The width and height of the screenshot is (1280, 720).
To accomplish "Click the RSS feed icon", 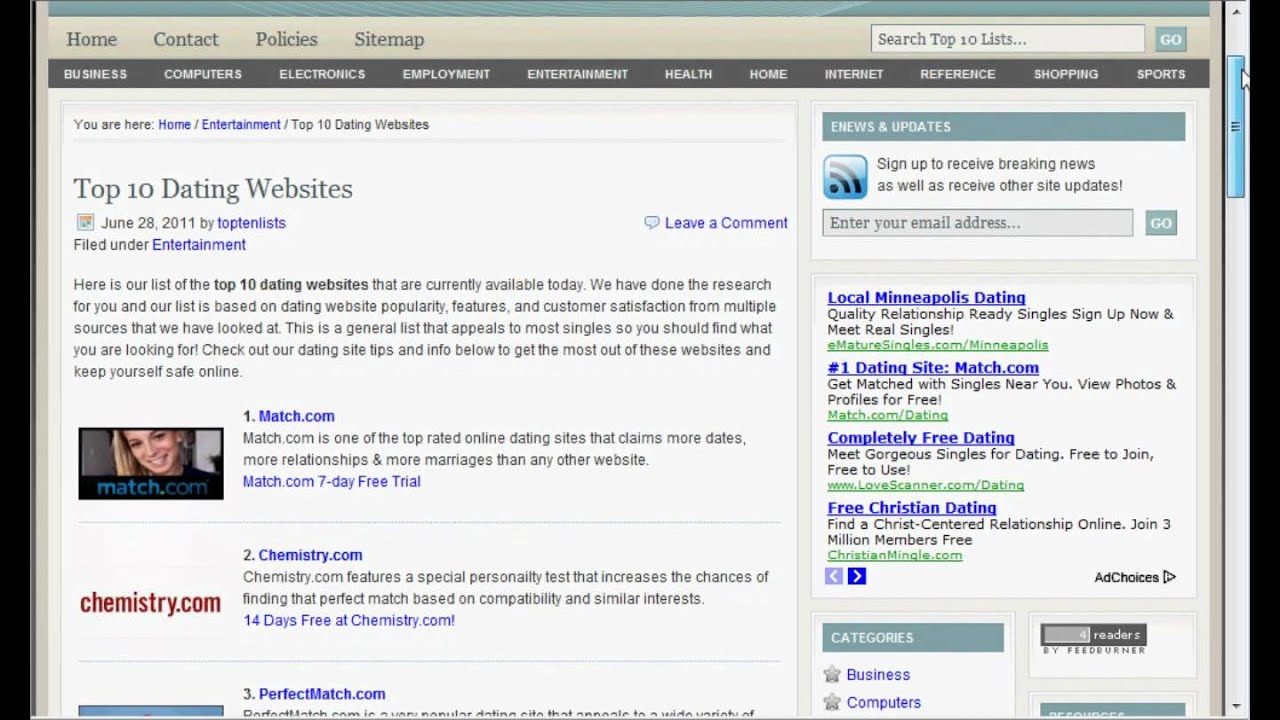I will coord(845,177).
